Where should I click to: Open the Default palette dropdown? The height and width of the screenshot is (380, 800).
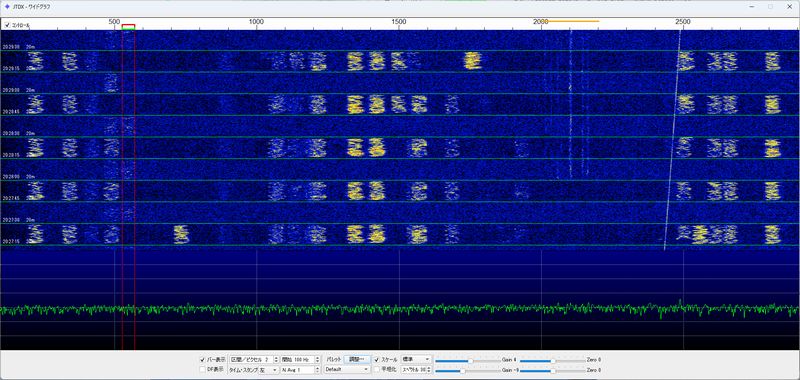[x=347, y=369]
